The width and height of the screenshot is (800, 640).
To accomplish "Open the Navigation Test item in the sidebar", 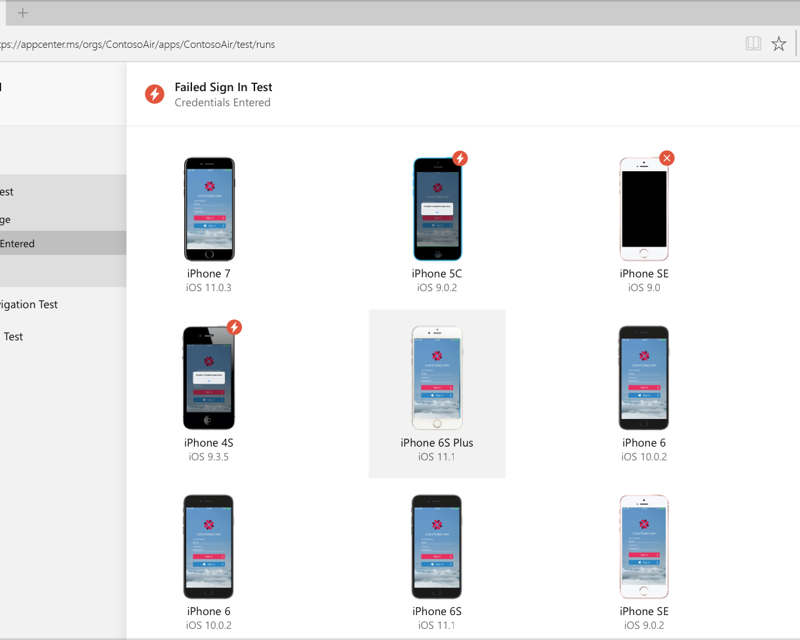I will tap(29, 304).
